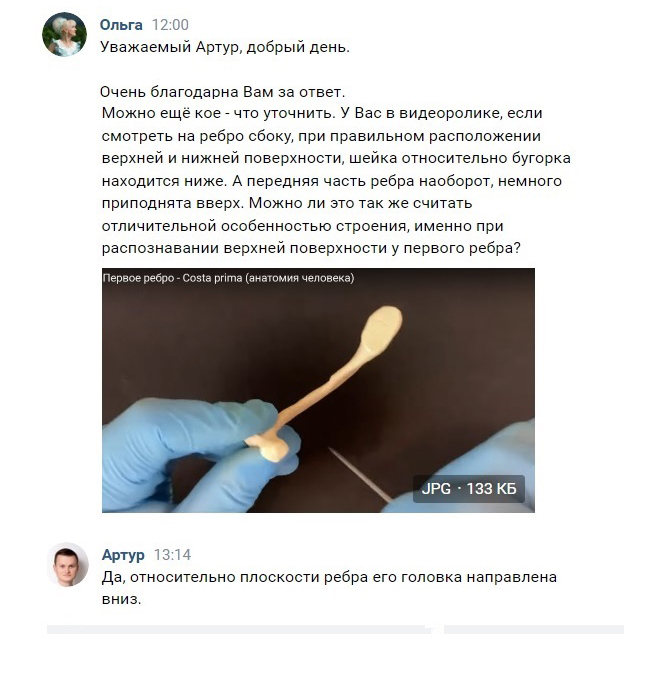Click the sender name Артур
Screen dimensions: 667x673
pos(123,555)
